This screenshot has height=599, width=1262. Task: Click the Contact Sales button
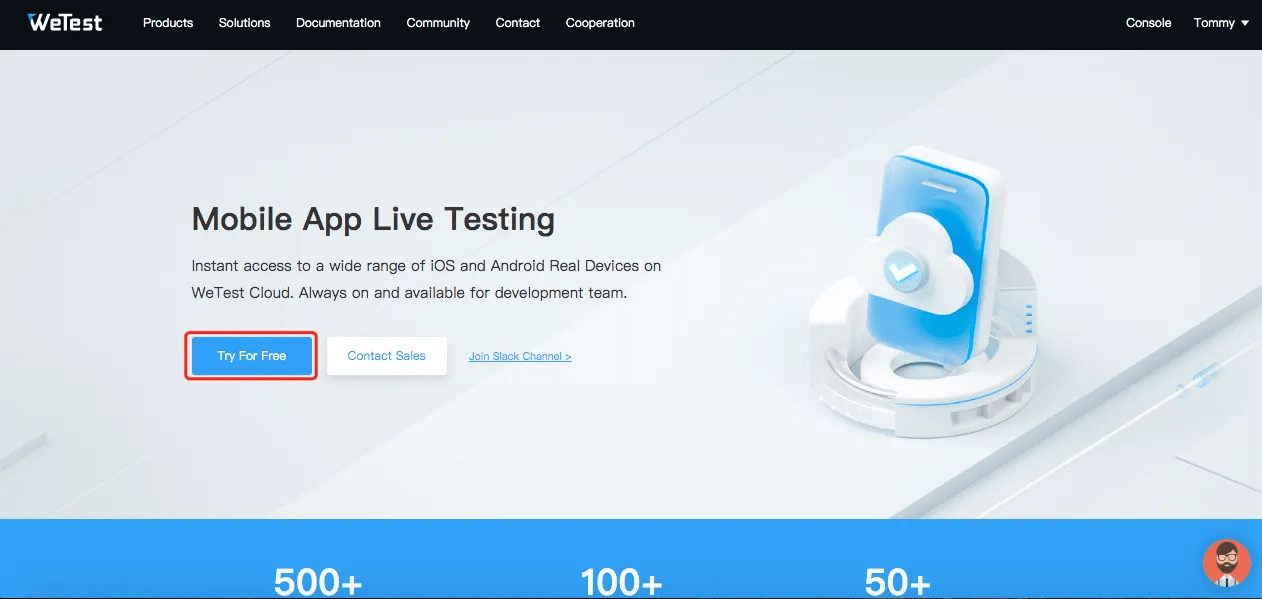point(386,356)
